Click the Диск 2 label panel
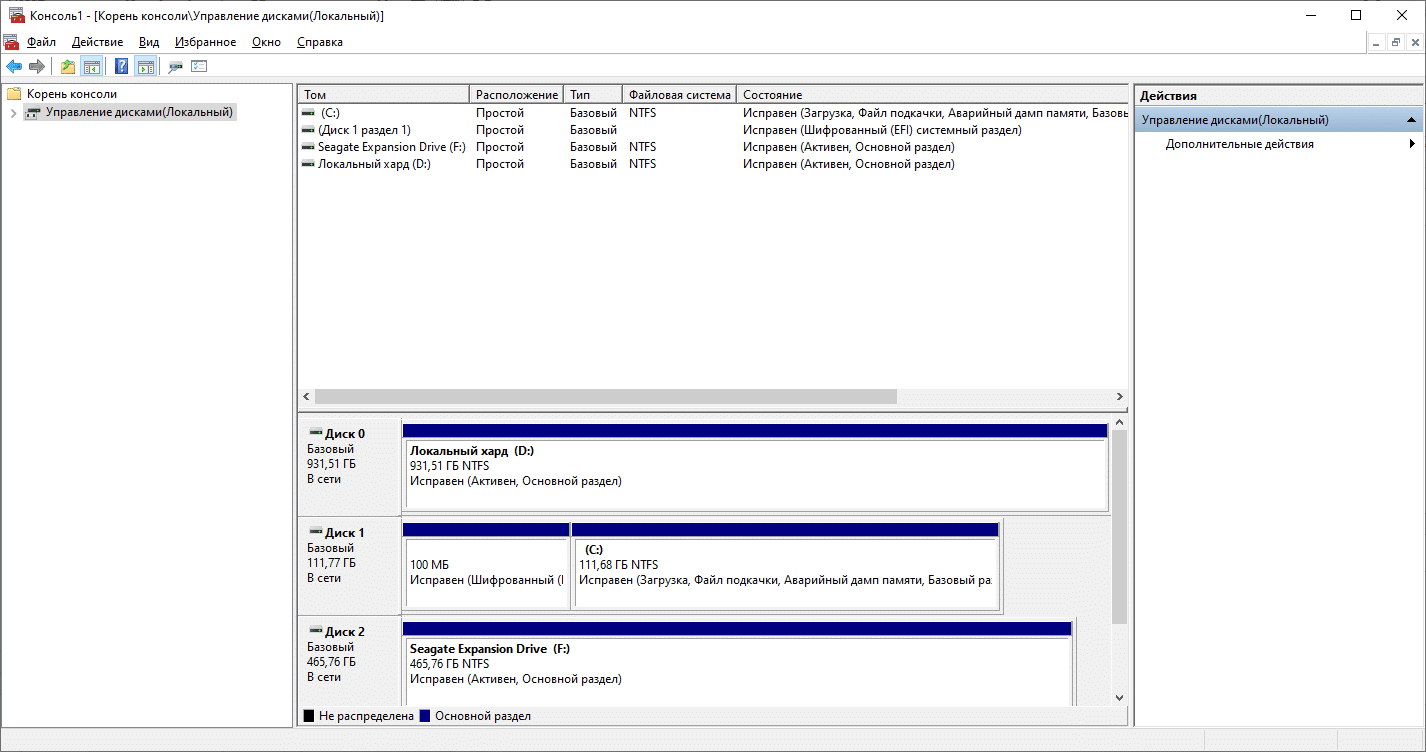 (x=350, y=661)
